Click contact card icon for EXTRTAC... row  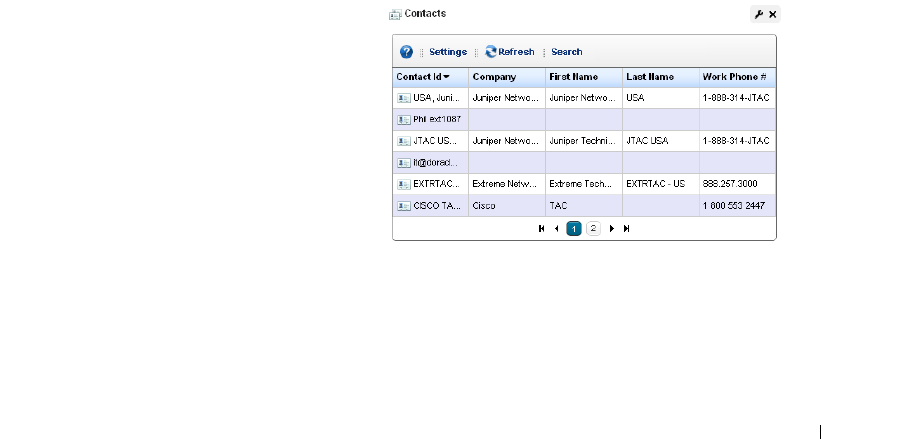404,184
